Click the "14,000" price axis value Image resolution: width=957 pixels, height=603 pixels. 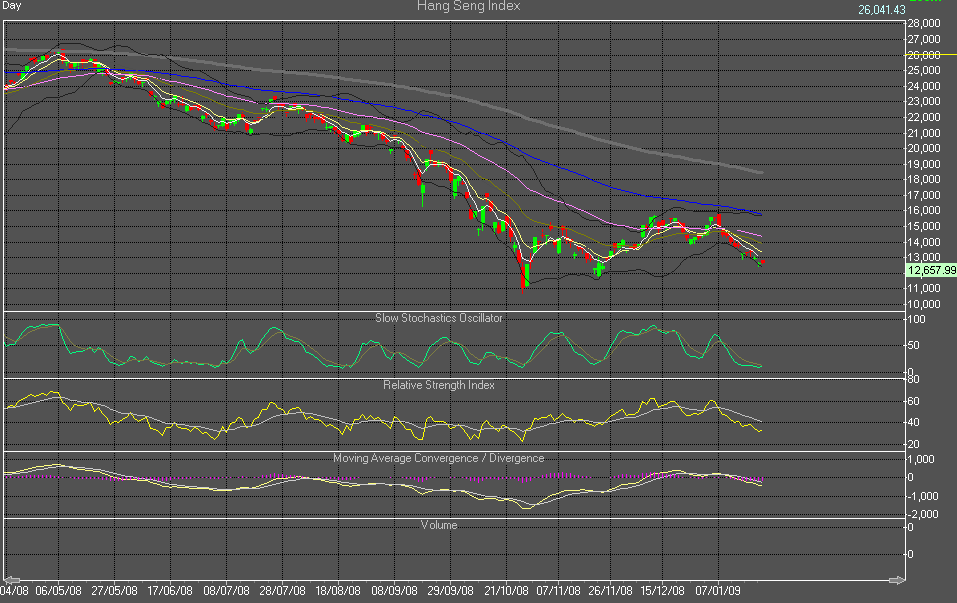(x=924, y=242)
